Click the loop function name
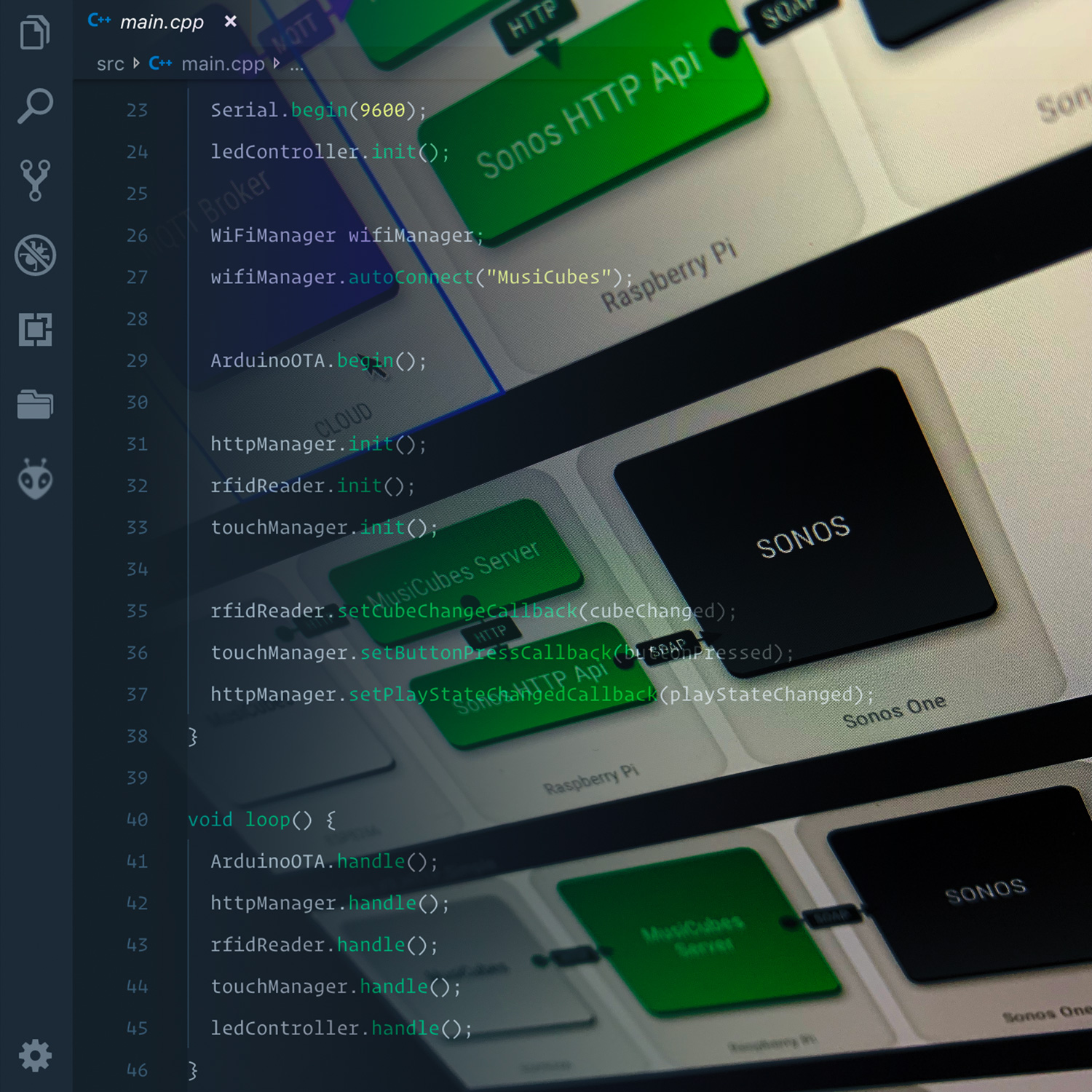This screenshot has width=1092, height=1092. (267, 820)
